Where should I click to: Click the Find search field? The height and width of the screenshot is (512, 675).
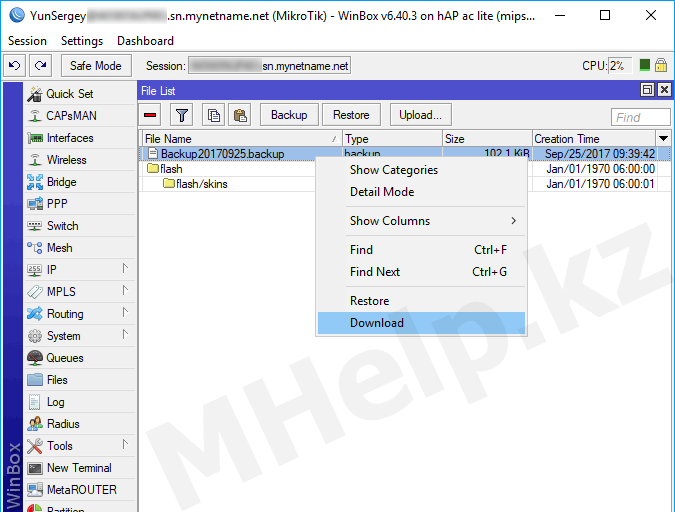[640, 117]
